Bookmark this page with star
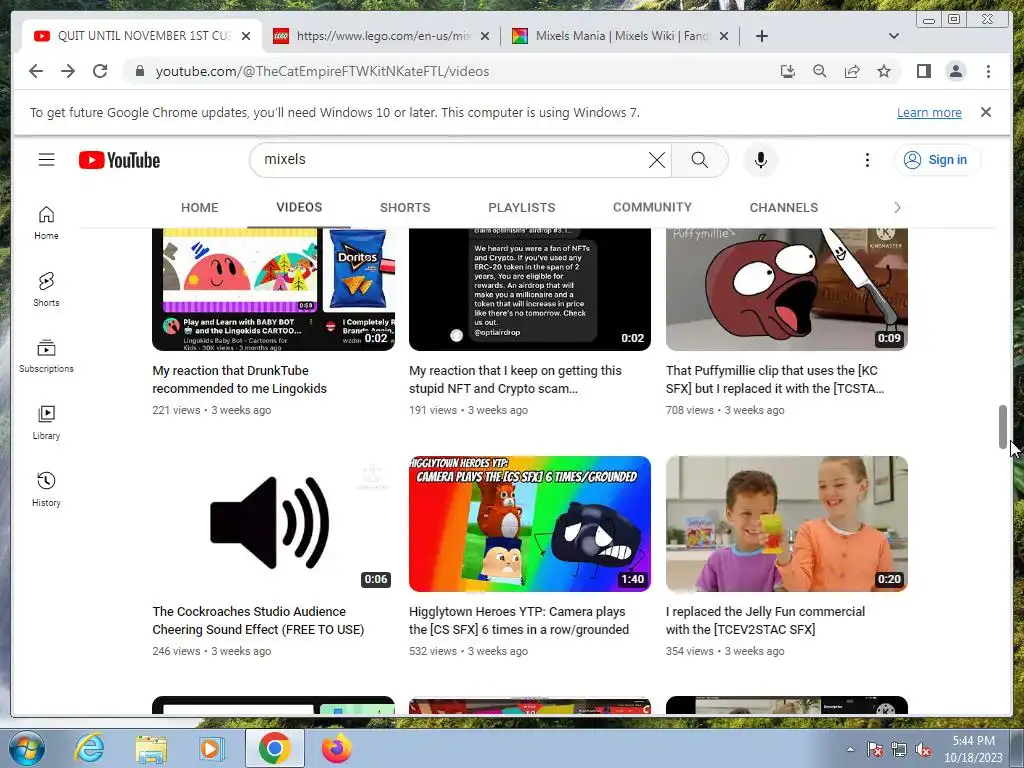Image resolution: width=1024 pixels, height=768 pixels. click(884, 71)
